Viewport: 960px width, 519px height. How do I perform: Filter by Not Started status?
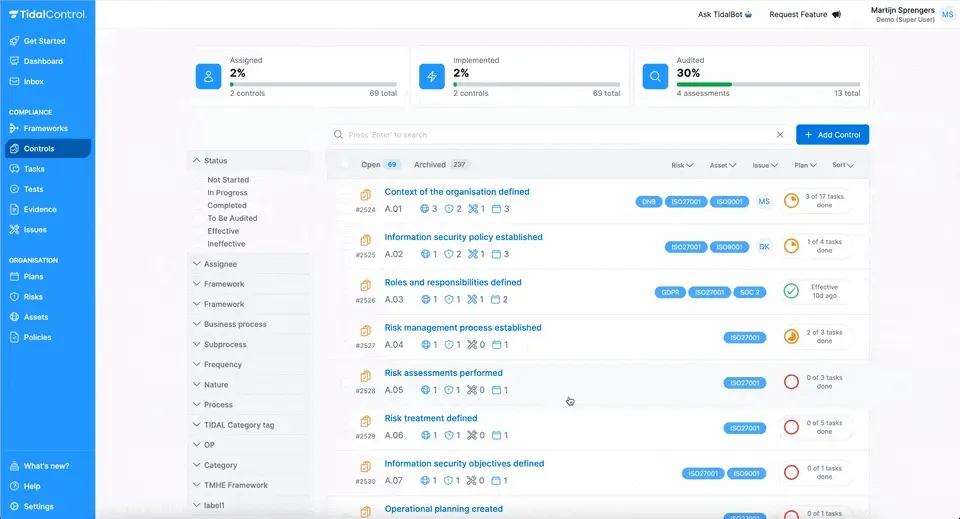[228, 180]
